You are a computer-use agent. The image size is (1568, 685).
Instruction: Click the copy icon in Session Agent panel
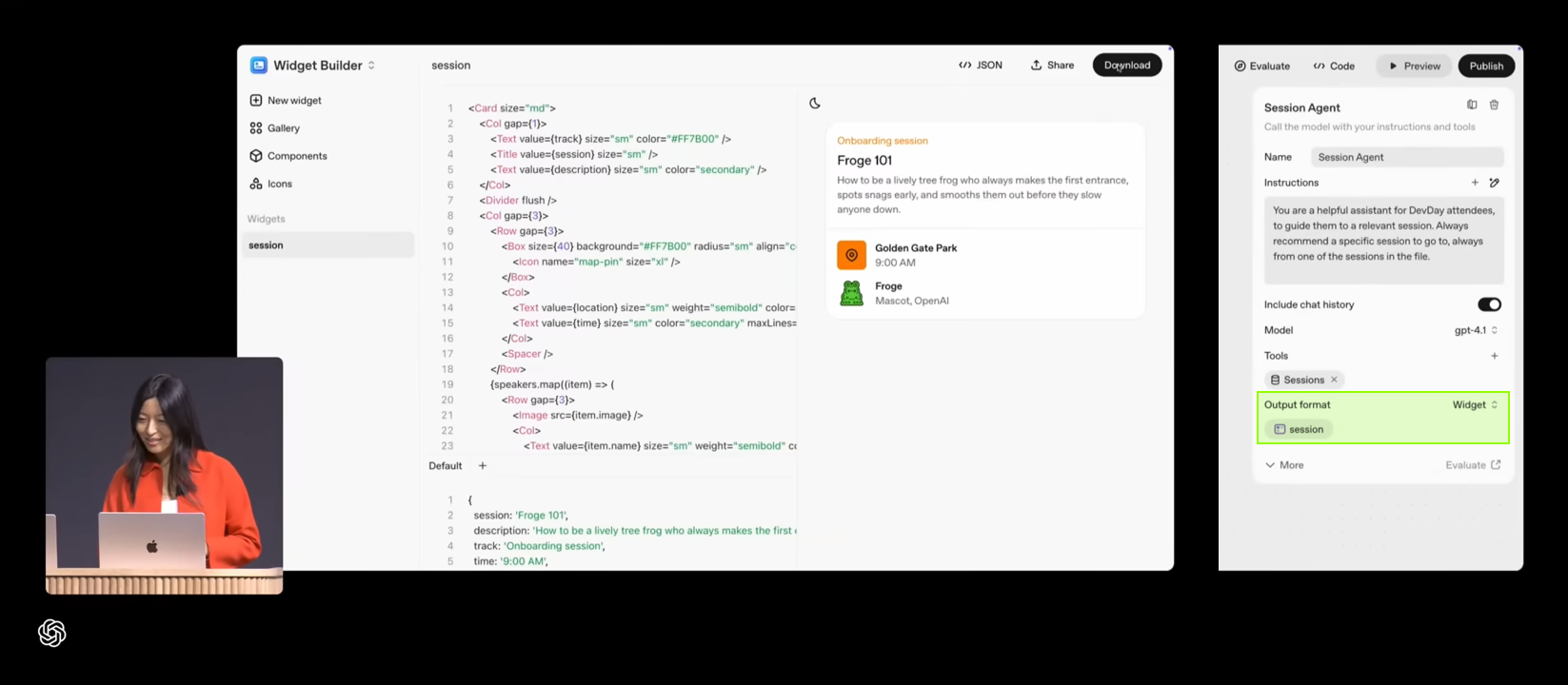click(x=1472, y=105)
